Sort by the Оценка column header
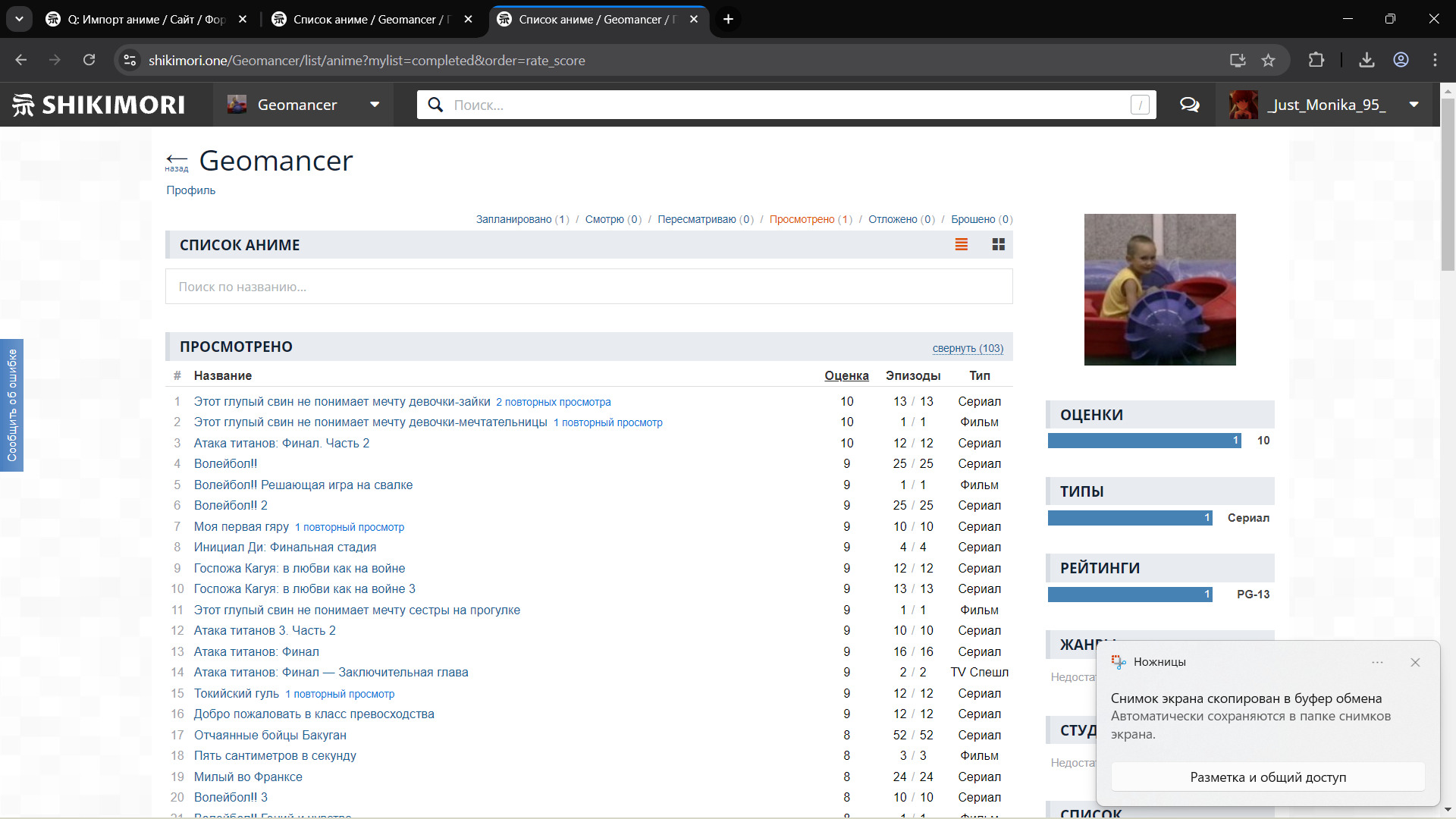Viewport: 1456px width, 819px height. 846,375
